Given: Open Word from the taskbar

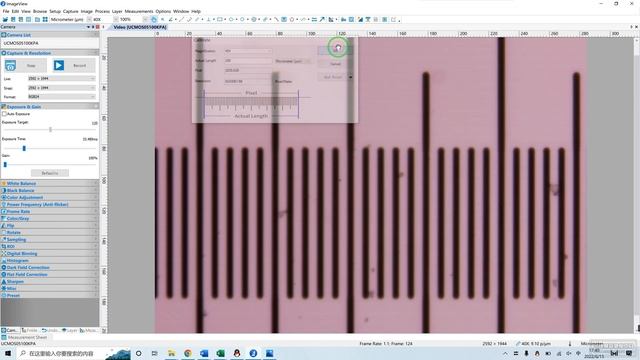Looking at the screenshot, I should (204, 353).
